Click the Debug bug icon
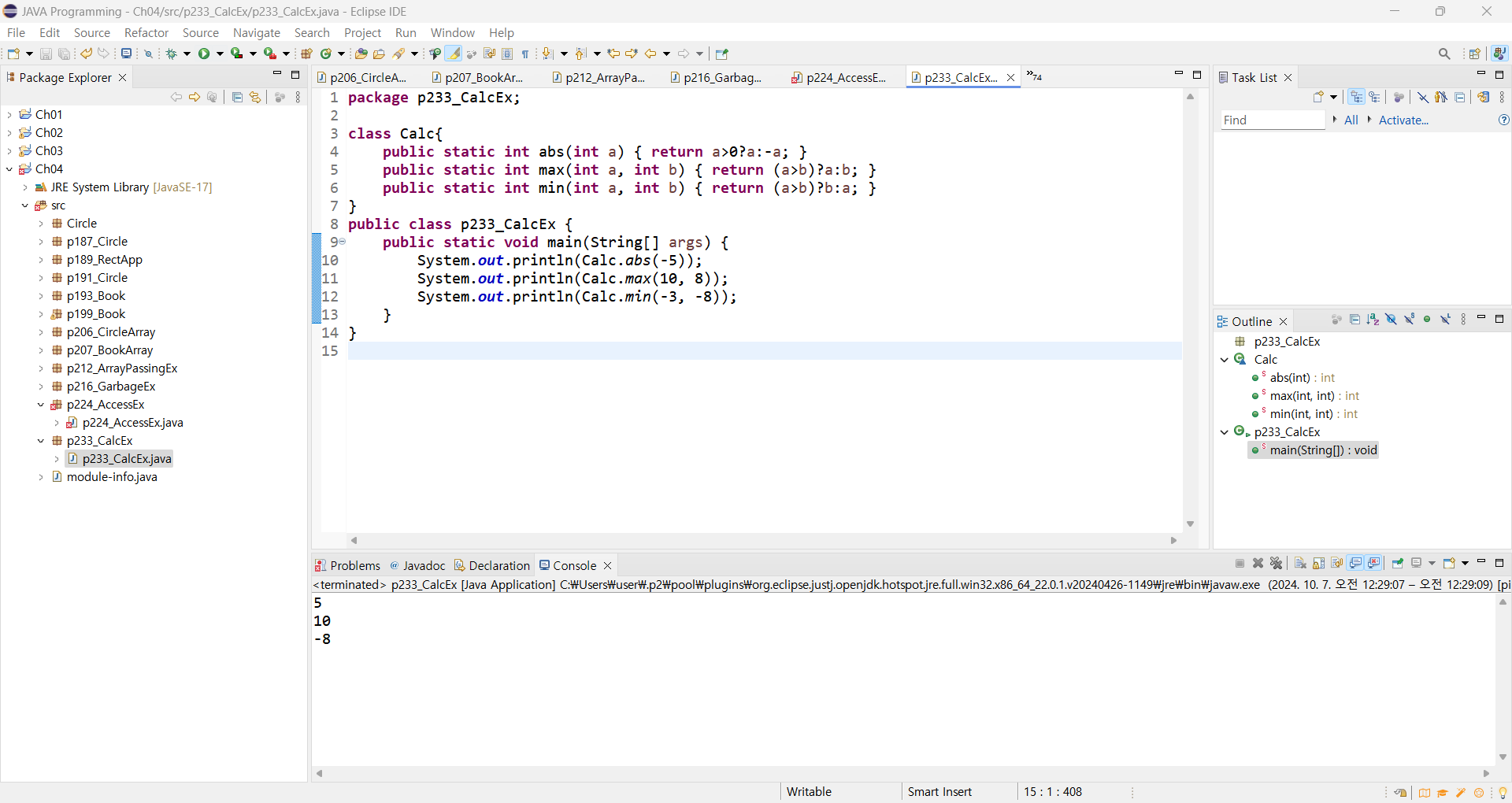 pos(171,54)
